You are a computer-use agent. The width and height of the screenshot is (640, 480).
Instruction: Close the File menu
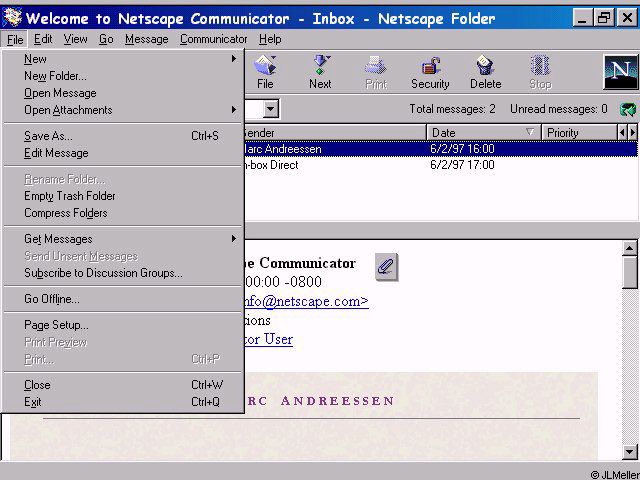15,40
